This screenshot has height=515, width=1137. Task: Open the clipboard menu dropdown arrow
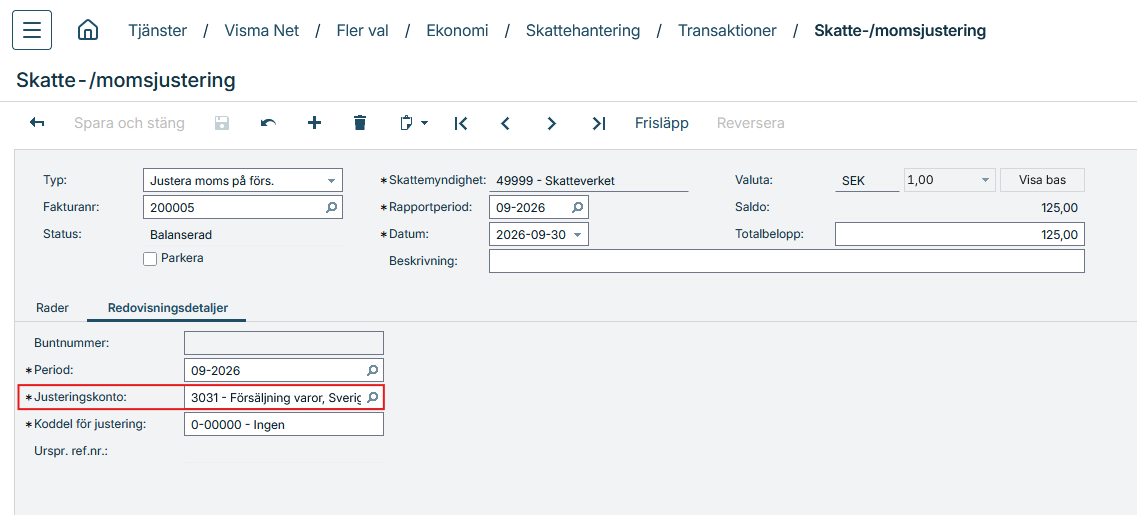click(x=424, y=123)
